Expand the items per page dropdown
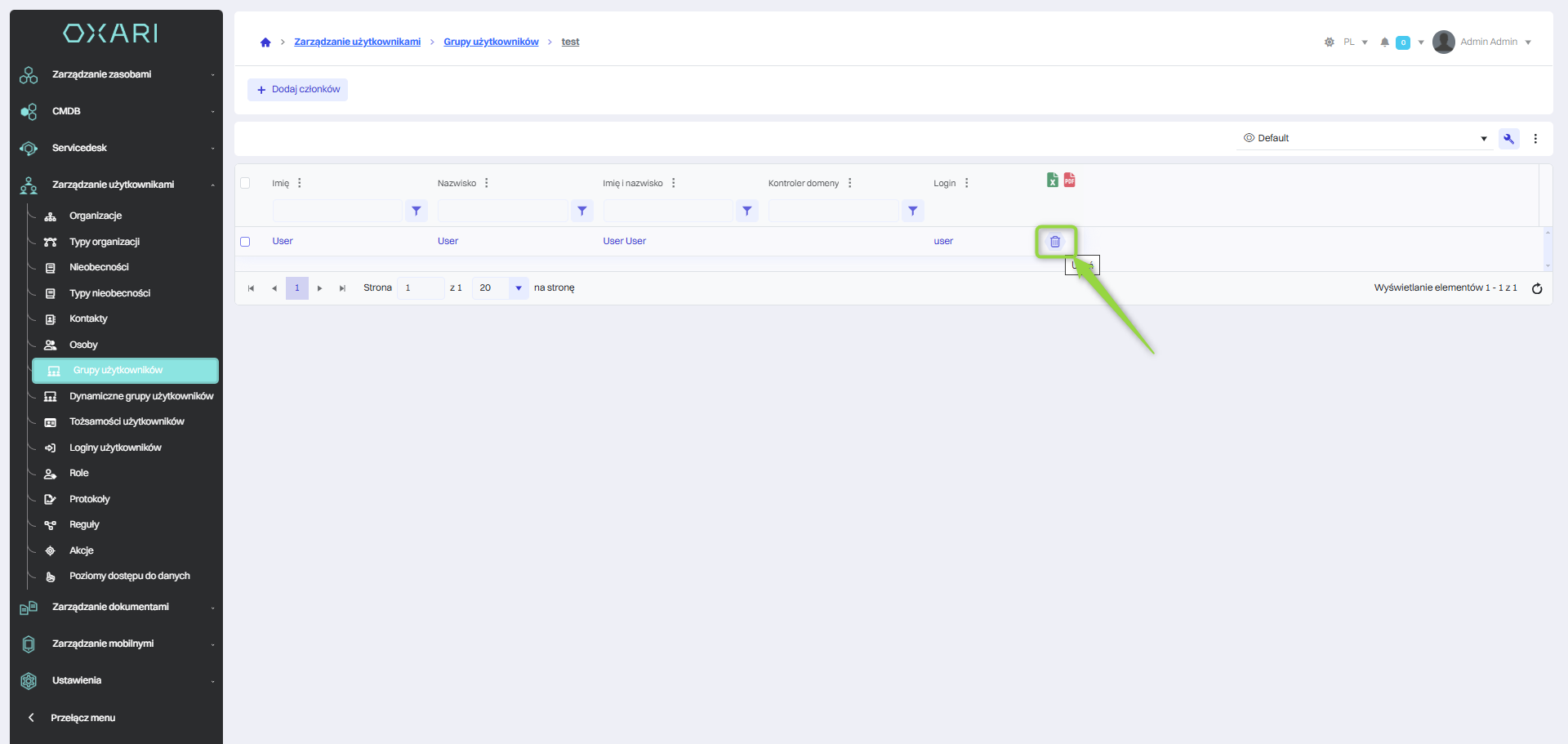The width and height of the screenshot is (1568, 744). click(519, 288)
